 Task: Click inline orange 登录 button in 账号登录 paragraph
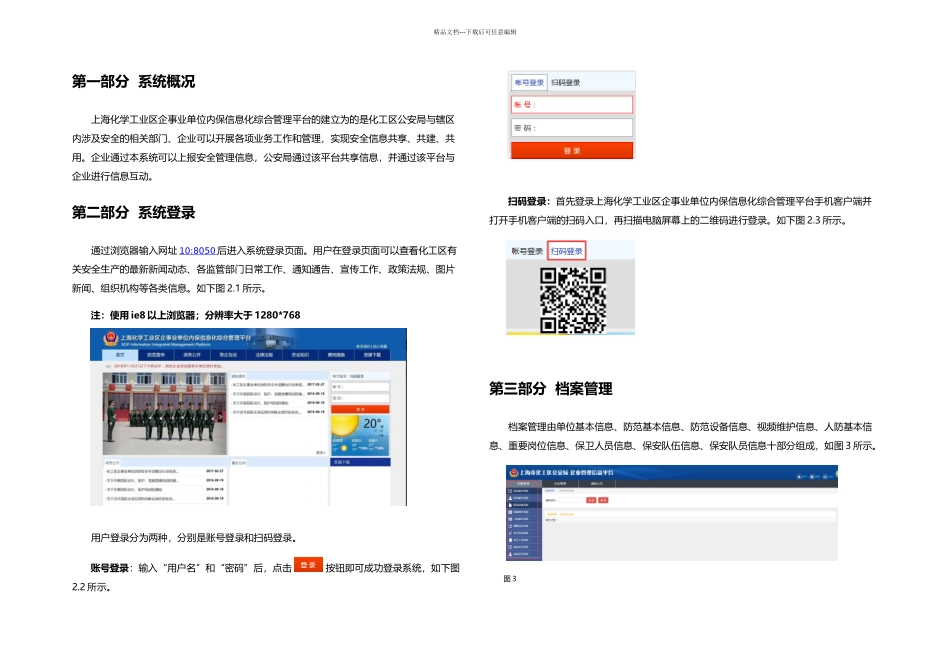tap(308, 565)
